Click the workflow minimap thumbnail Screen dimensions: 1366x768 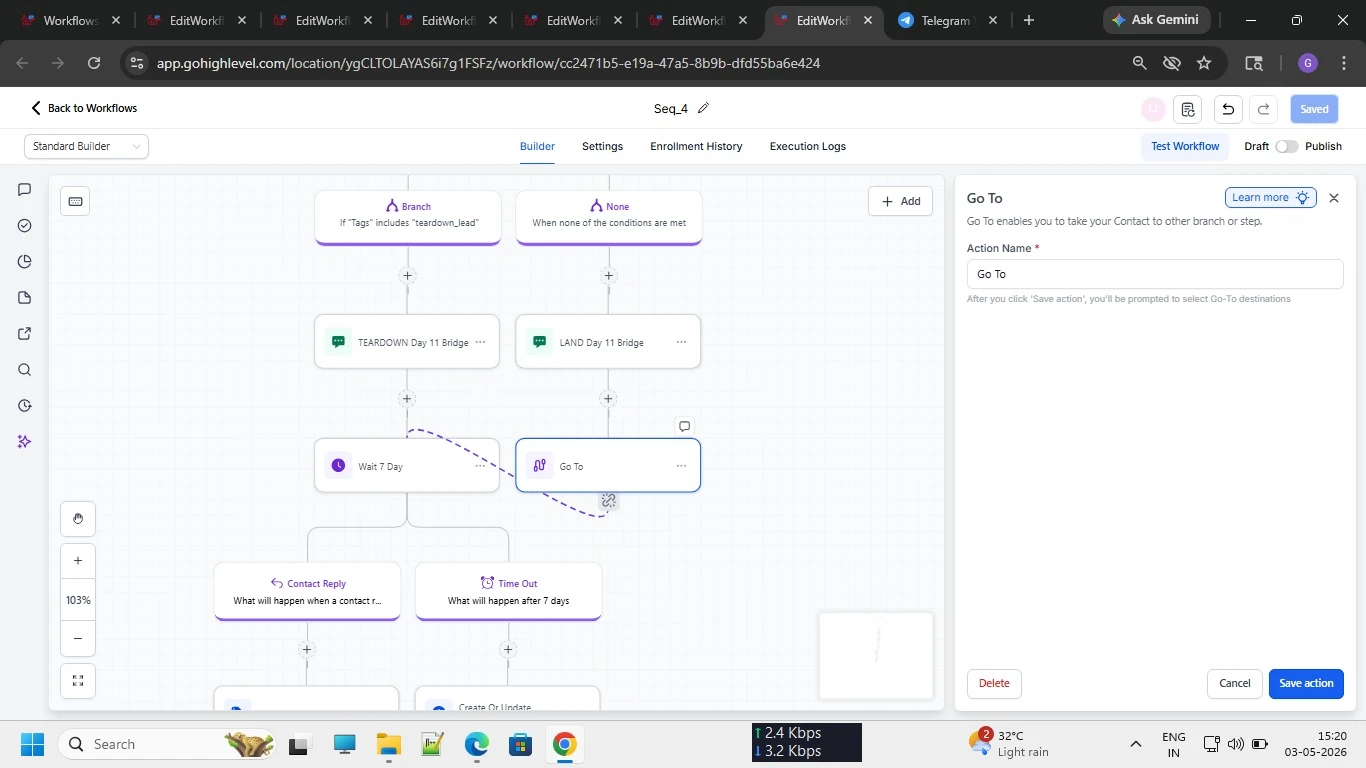[876, 655]
